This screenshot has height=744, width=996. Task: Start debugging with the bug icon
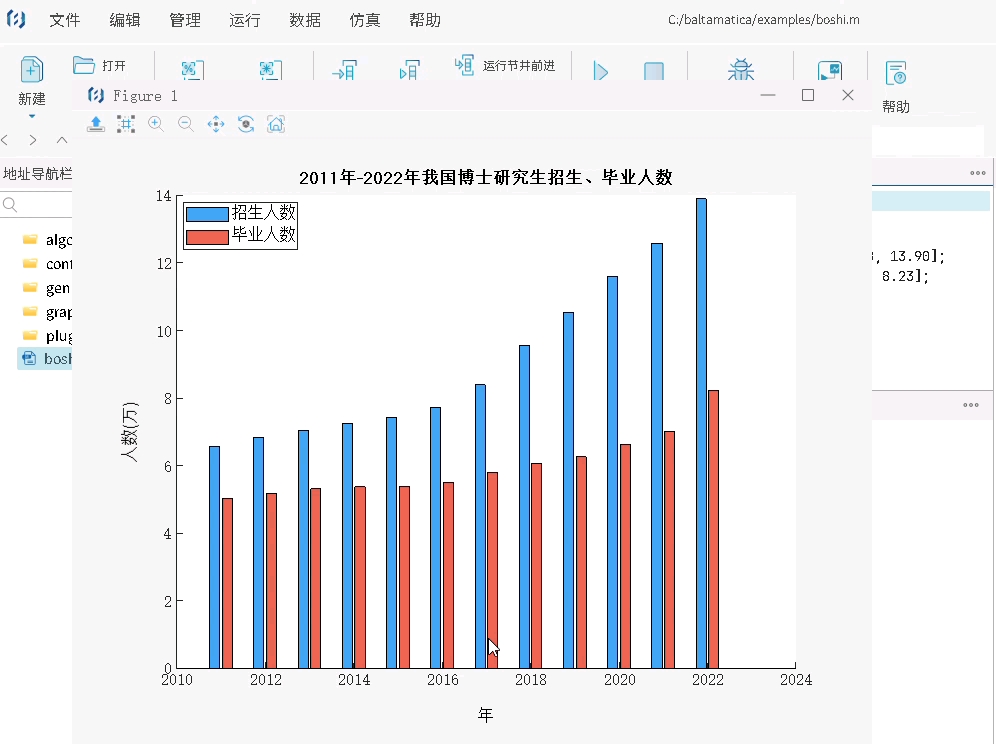(x=741, y=70)
